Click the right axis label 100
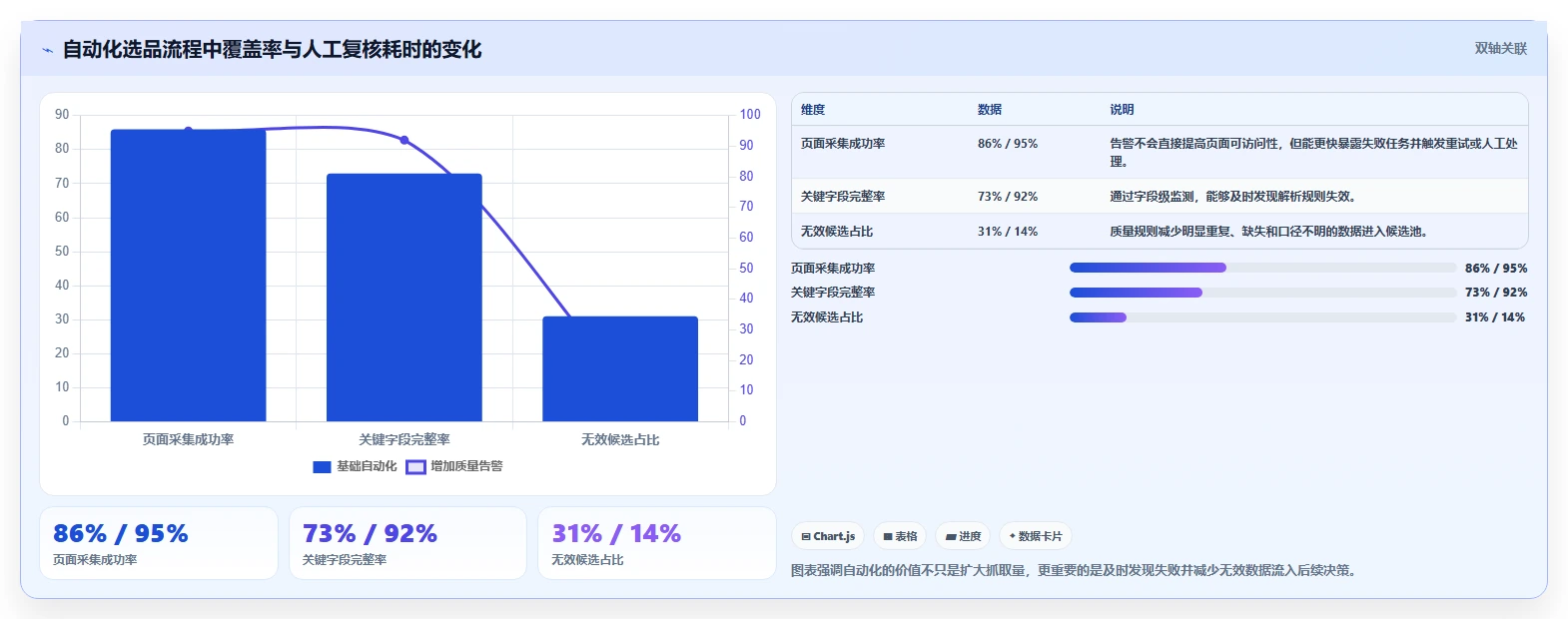 (x=750, y=115)
